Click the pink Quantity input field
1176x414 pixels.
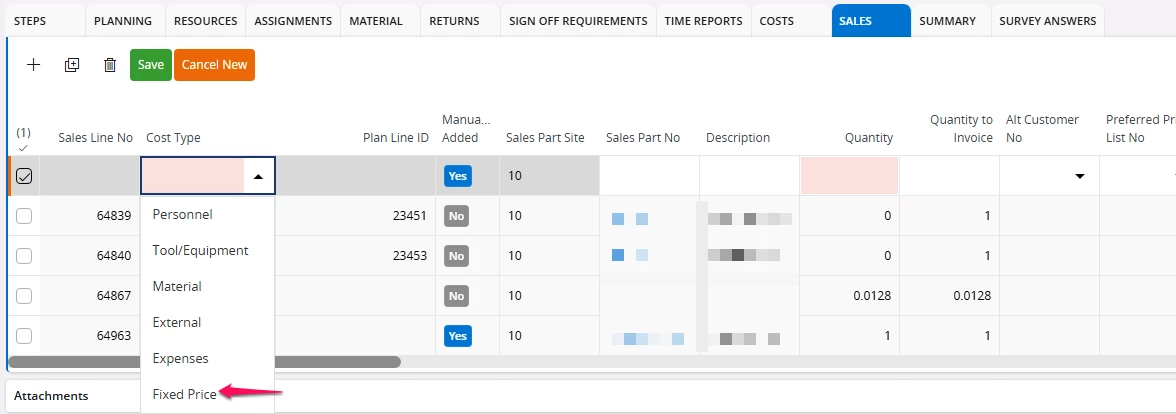pos(849,176)
